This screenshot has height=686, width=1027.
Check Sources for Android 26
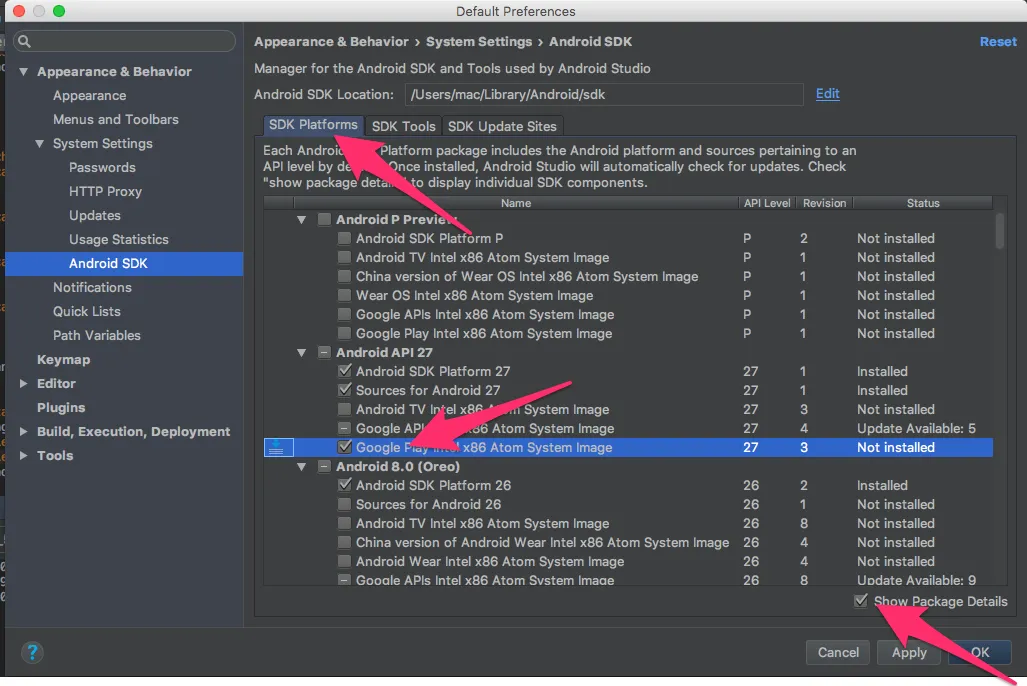tap(345, 504)
